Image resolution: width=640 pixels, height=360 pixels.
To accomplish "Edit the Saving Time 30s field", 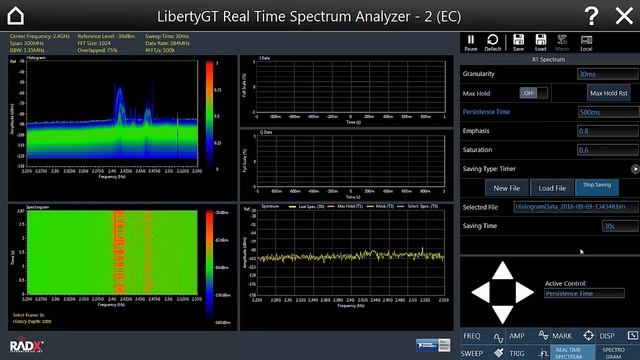I will pos(620,226).
